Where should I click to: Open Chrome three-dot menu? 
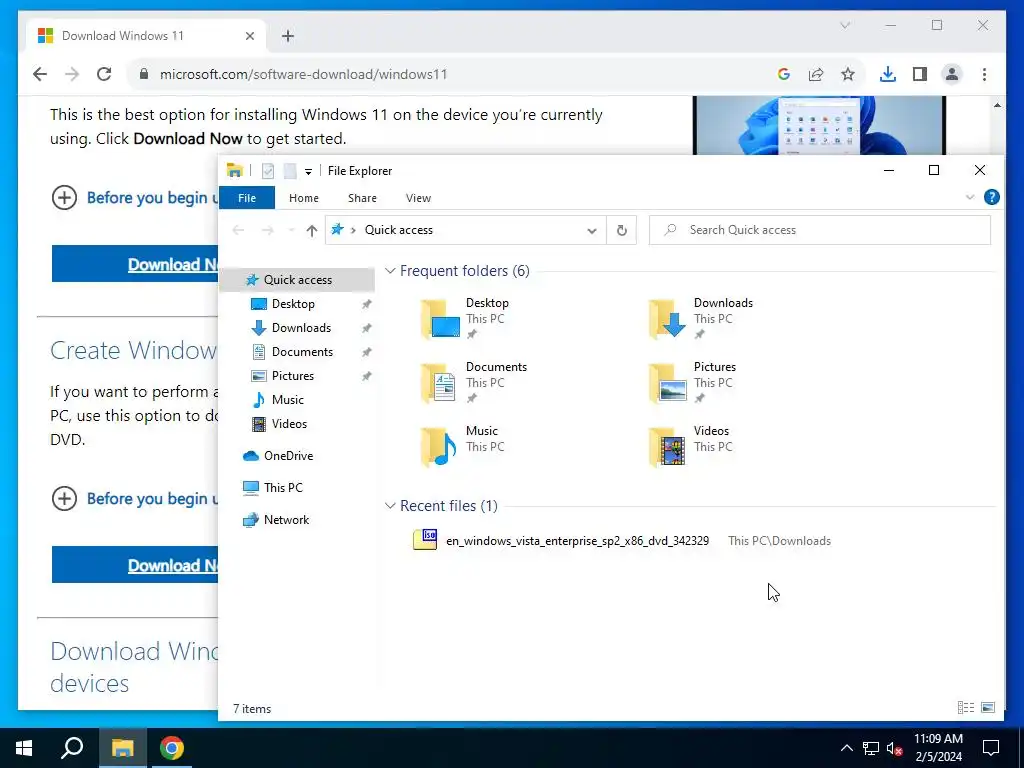click(x=984, y=74)
